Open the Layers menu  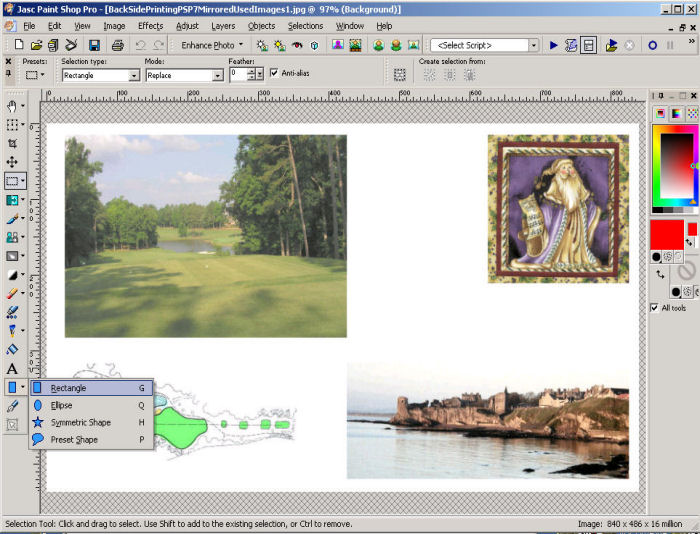click(223, 25)
